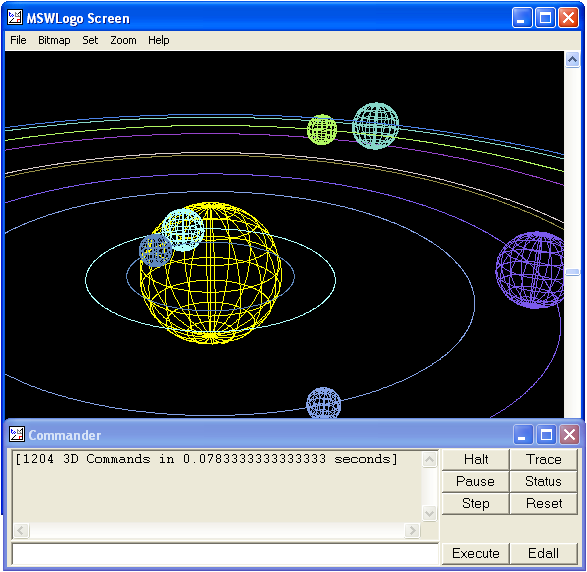Close the Commander window

569,435
